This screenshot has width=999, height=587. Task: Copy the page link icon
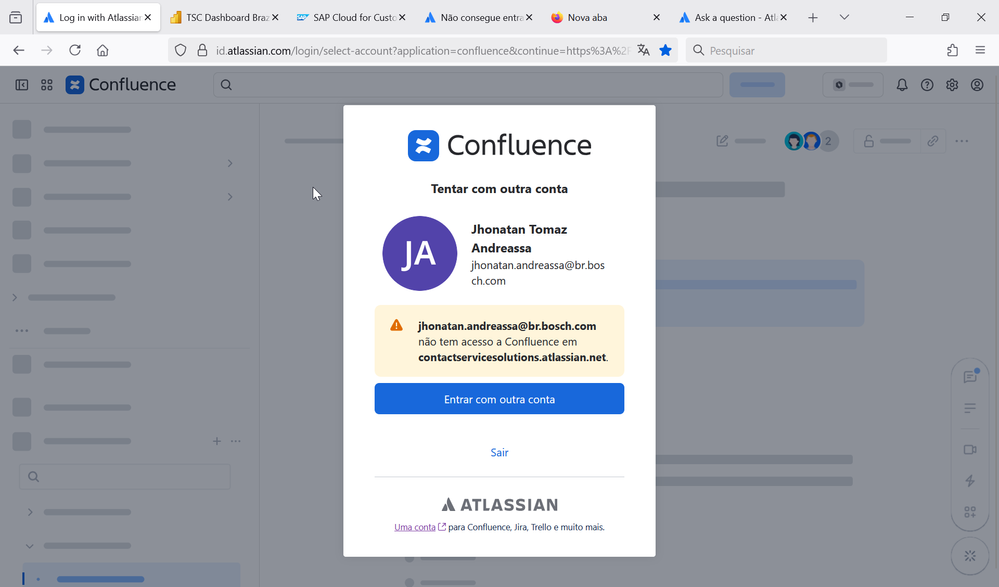click(933, 141)
